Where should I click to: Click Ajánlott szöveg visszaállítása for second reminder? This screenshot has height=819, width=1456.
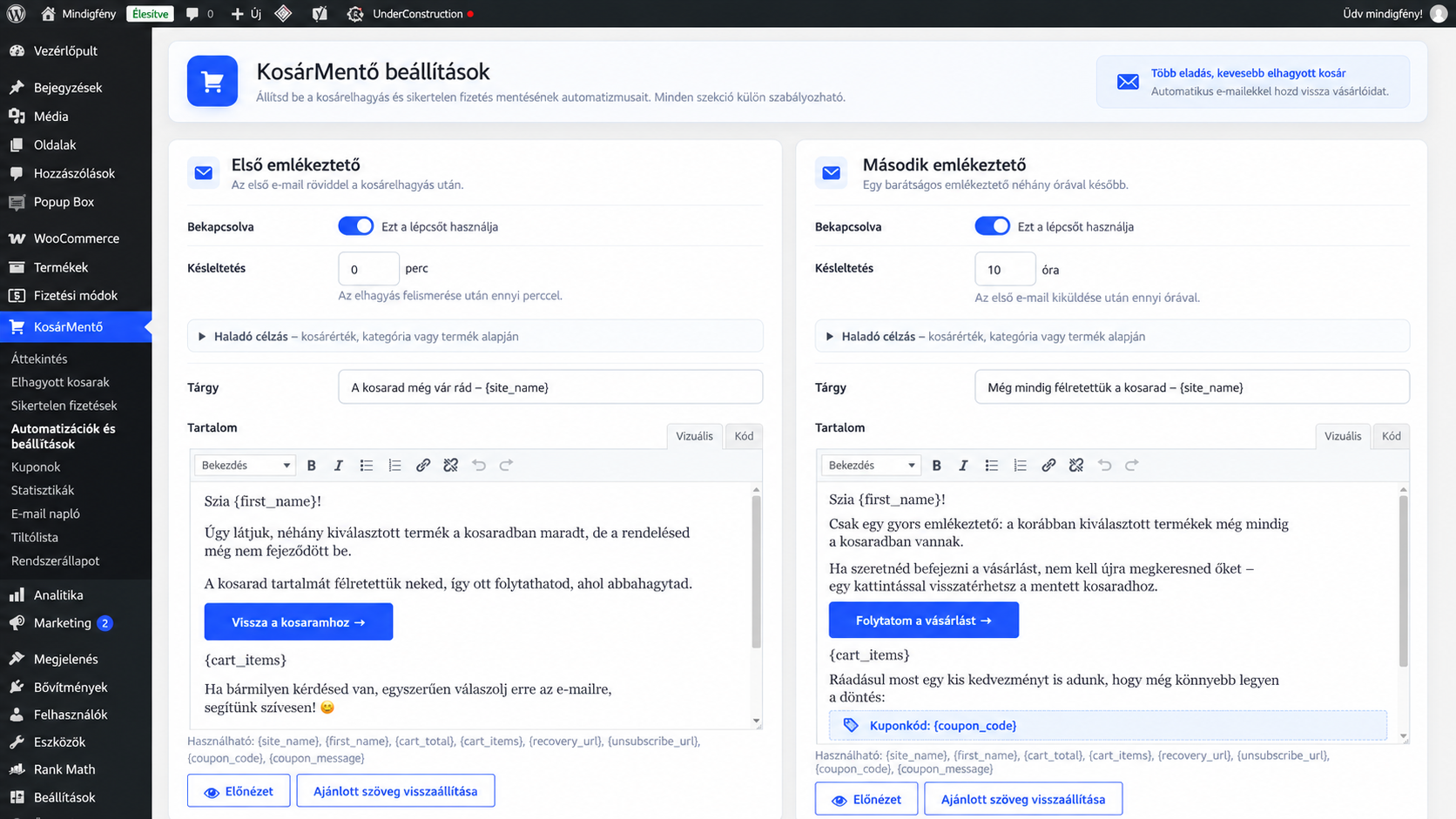pyautogui.click(x=1023, y=799)
